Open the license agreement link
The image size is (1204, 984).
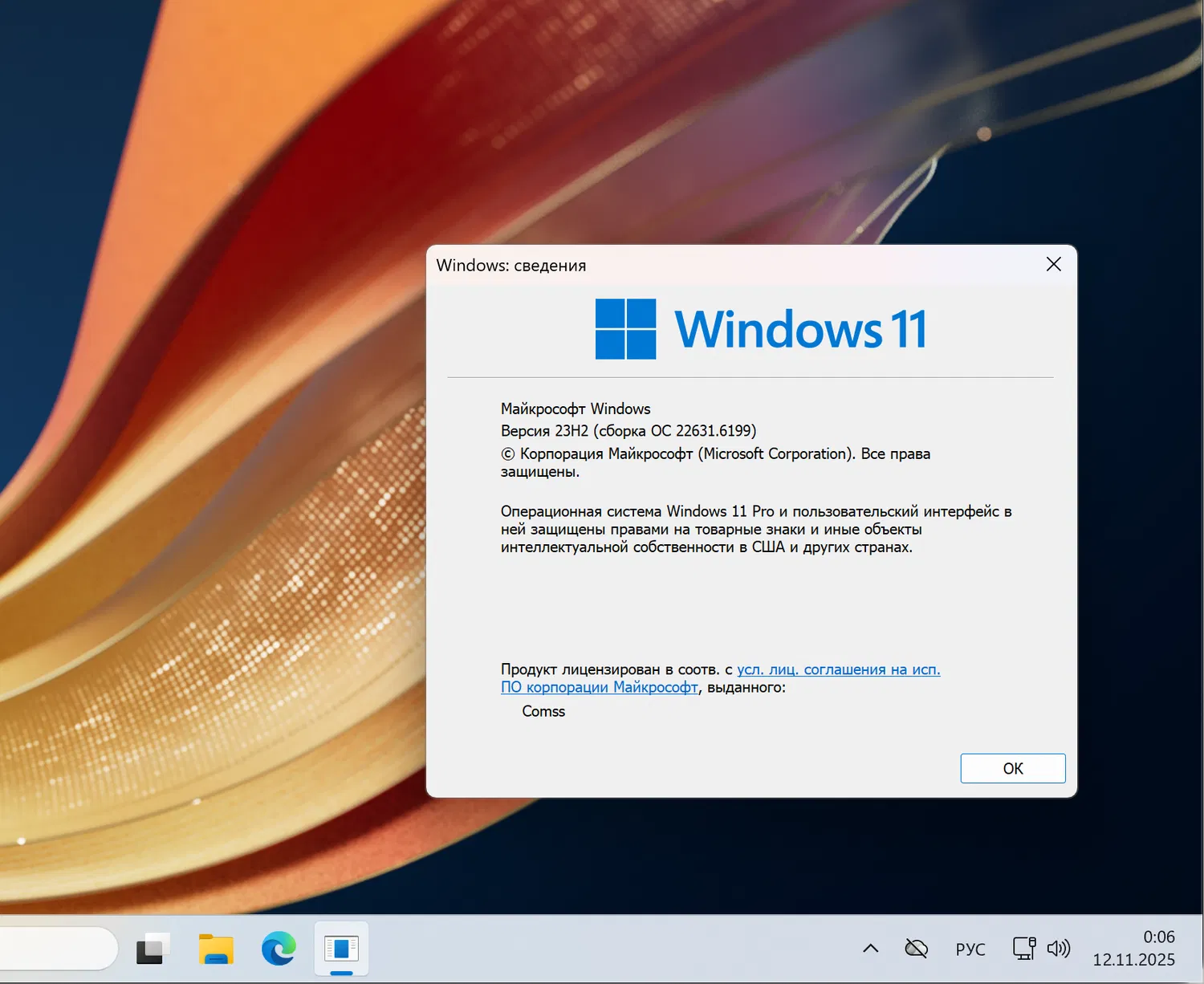pos(838,669)
